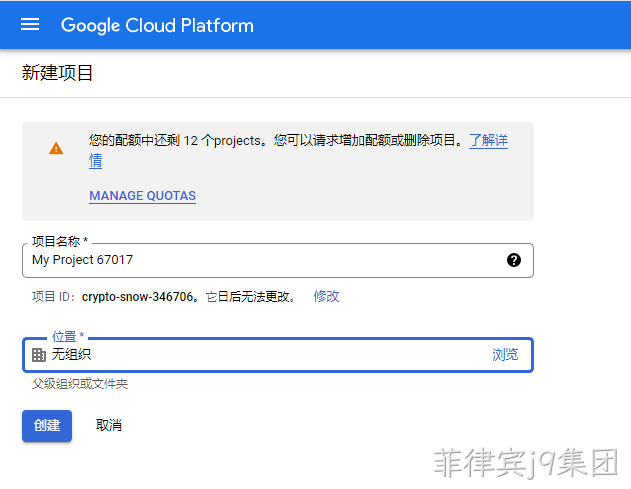The height and width of the screenshot is (489, 631).
Task: Click the orange warning triangle icon
Action: tap(56, 148)
